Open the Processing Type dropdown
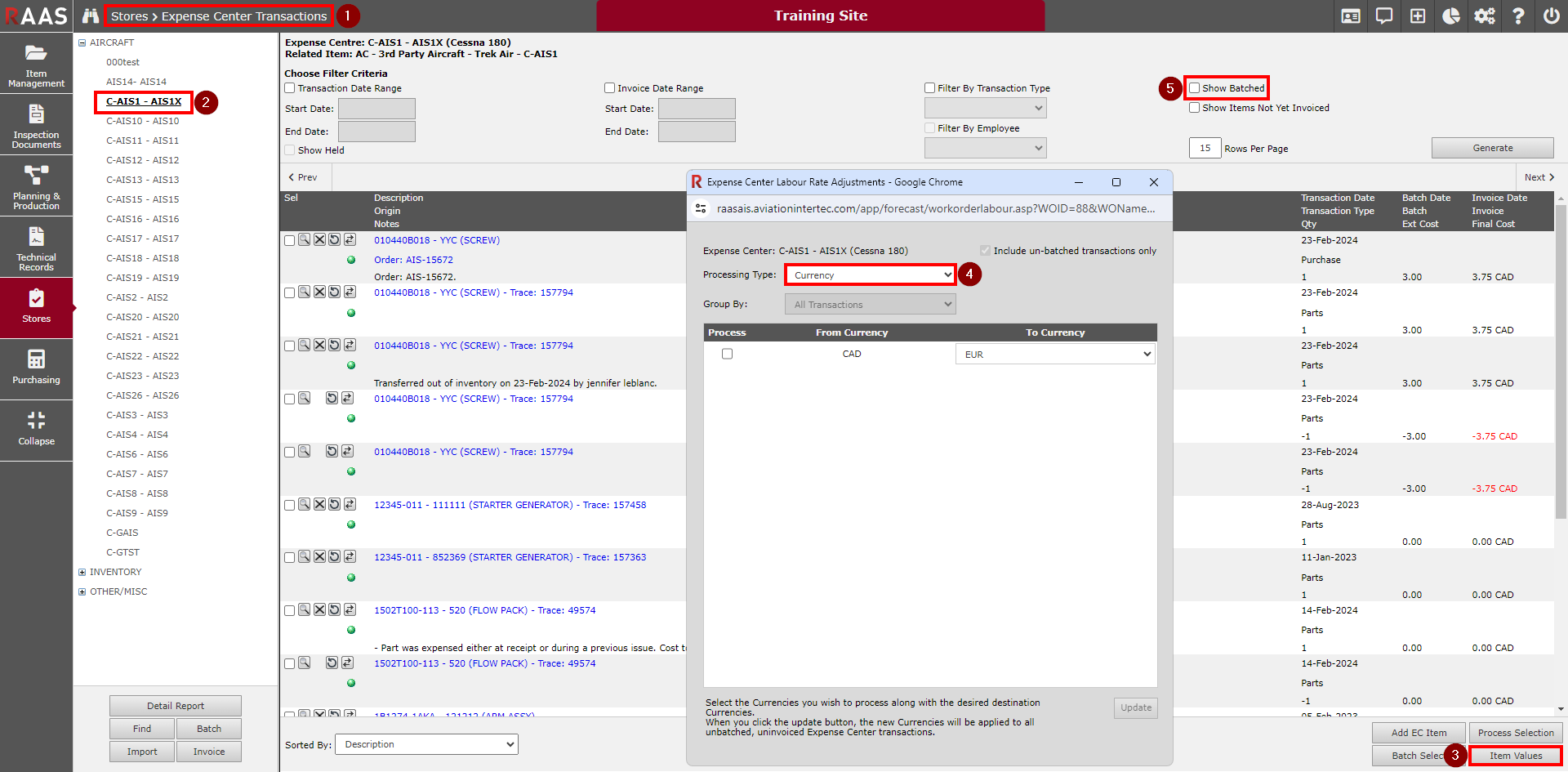 pos(871,275)
